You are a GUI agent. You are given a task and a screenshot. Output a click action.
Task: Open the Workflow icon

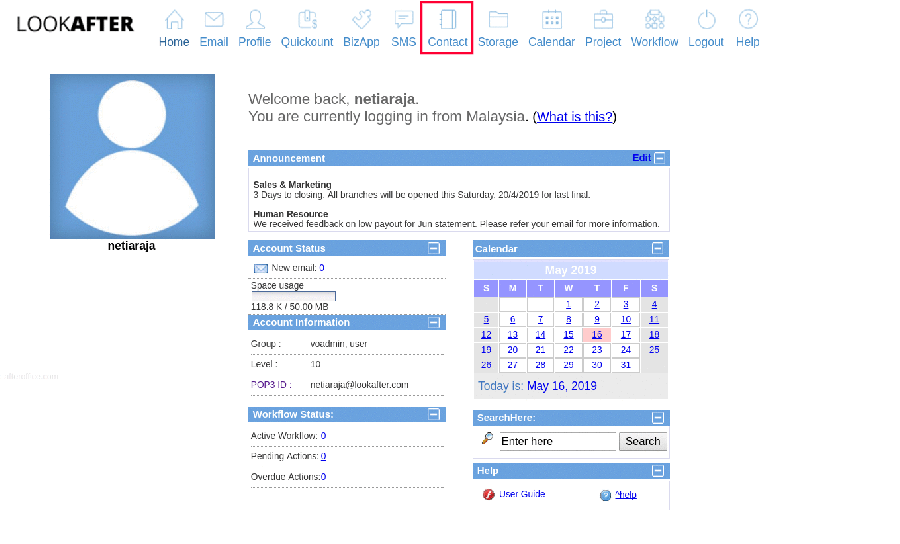pos(655,19)
